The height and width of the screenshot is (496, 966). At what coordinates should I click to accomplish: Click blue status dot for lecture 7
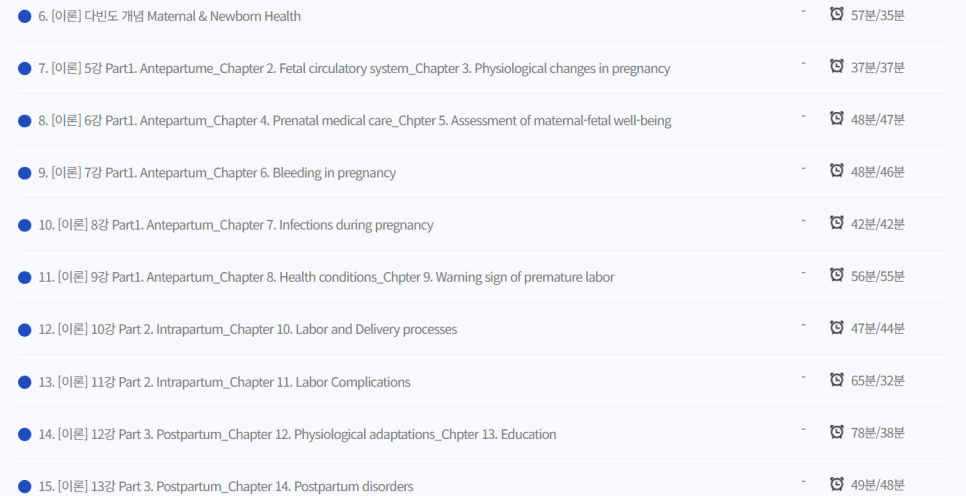point(25,69)
